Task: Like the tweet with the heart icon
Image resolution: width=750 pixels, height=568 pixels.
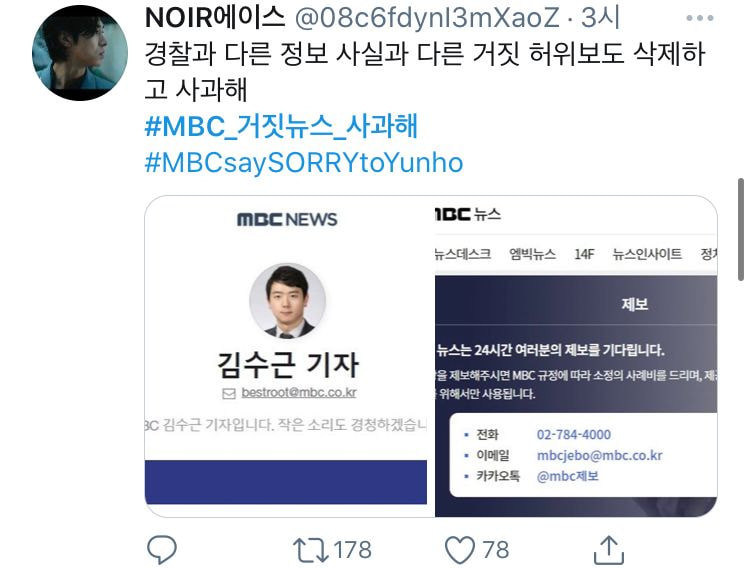Action: [460, 550]
